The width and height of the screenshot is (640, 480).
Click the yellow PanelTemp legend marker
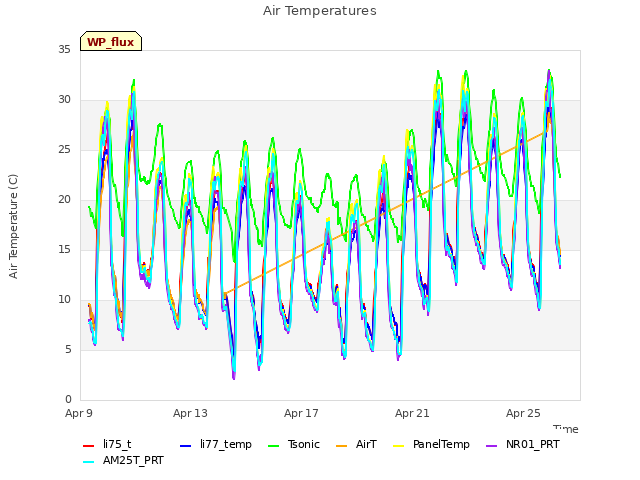point(398,446)
